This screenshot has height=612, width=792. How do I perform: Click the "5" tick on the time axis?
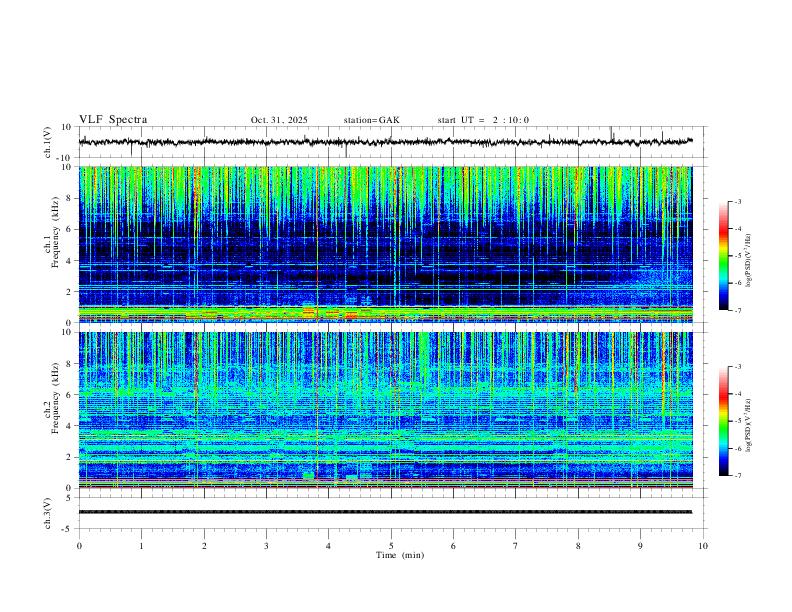click(x=391, y=546)
